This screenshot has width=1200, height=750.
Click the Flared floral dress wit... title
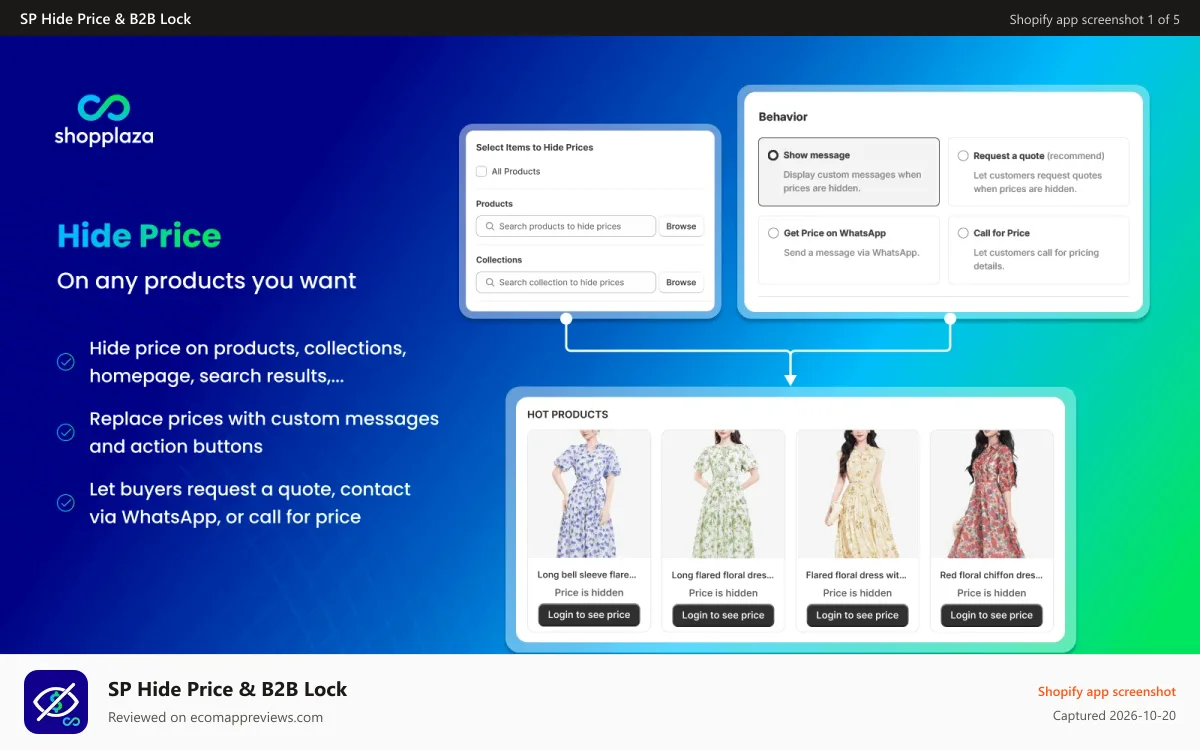tap(856, 575)
